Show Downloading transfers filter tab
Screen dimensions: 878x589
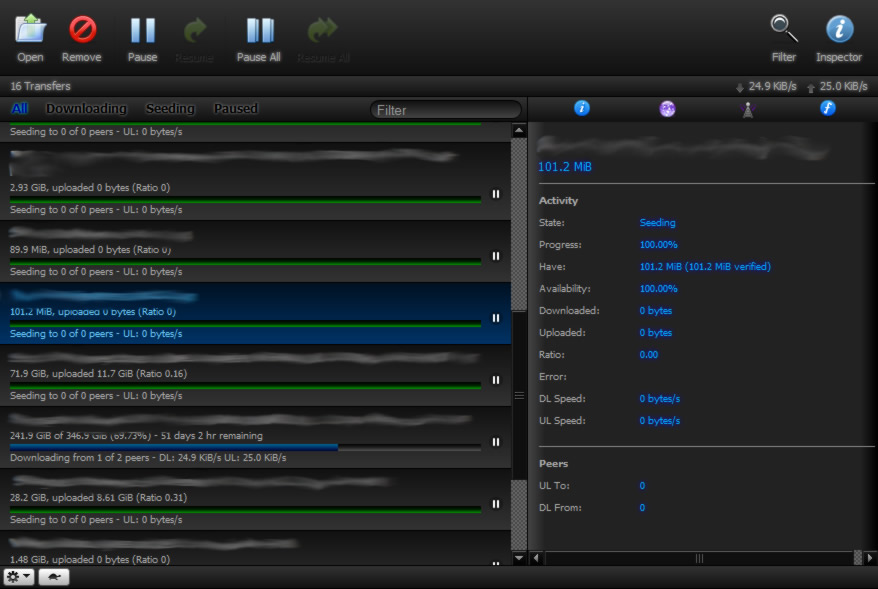(86, 109)
